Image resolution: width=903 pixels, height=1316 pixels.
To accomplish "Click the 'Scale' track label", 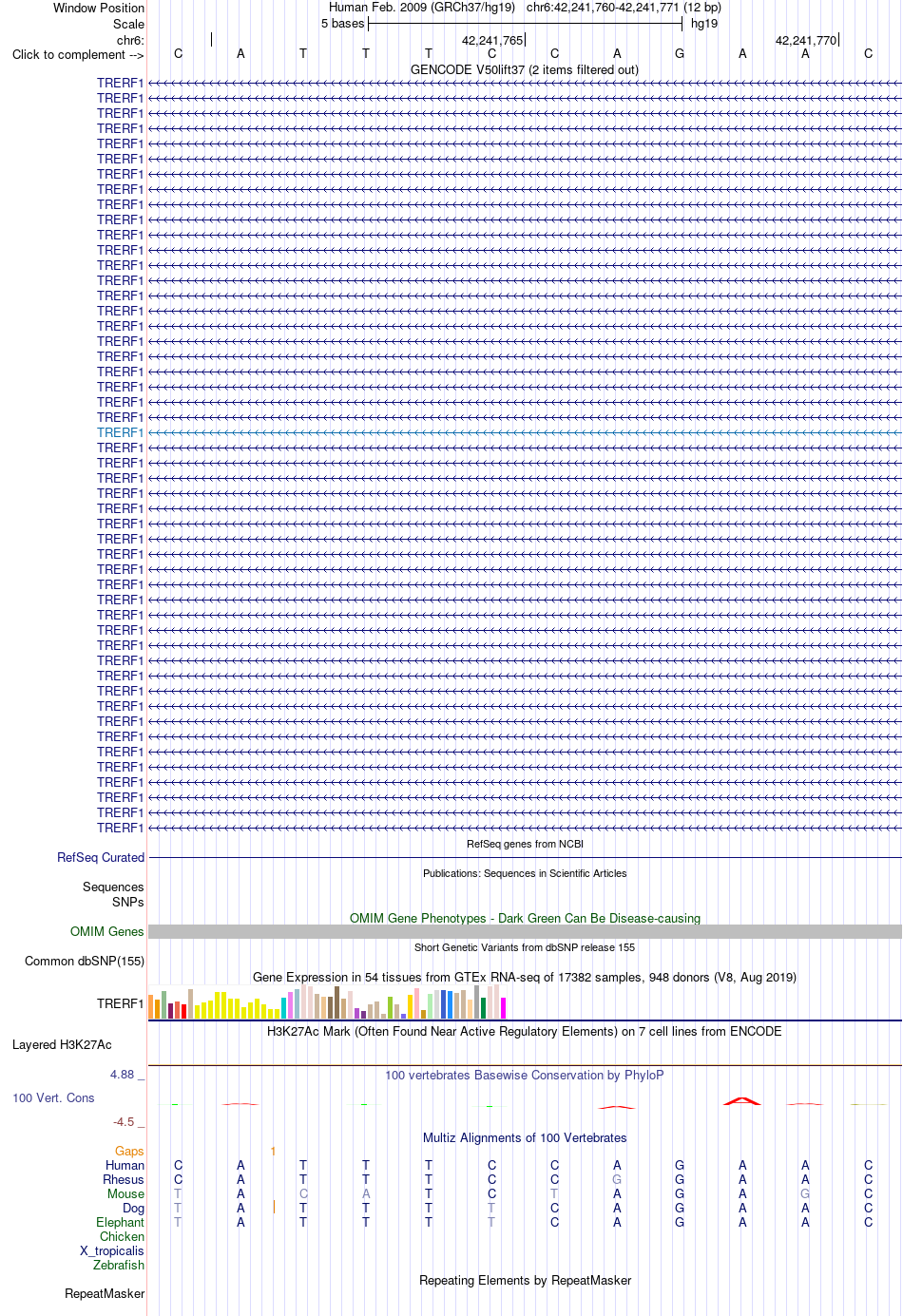I will (x=128, y=24).
